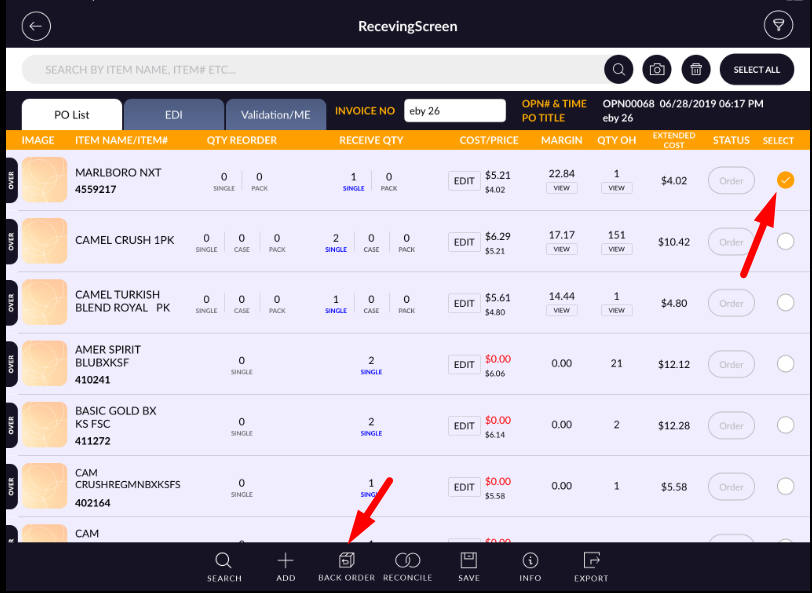Click the magnifier search icon in search bar

[618, 70]
